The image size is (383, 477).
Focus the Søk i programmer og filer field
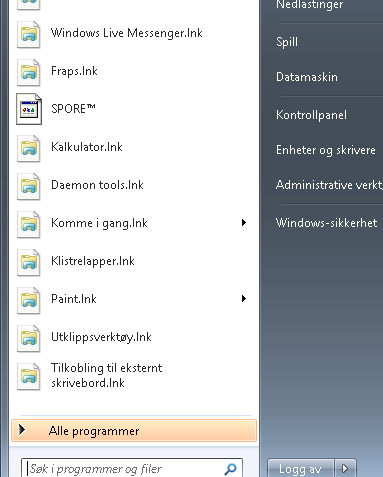point(132,468)
